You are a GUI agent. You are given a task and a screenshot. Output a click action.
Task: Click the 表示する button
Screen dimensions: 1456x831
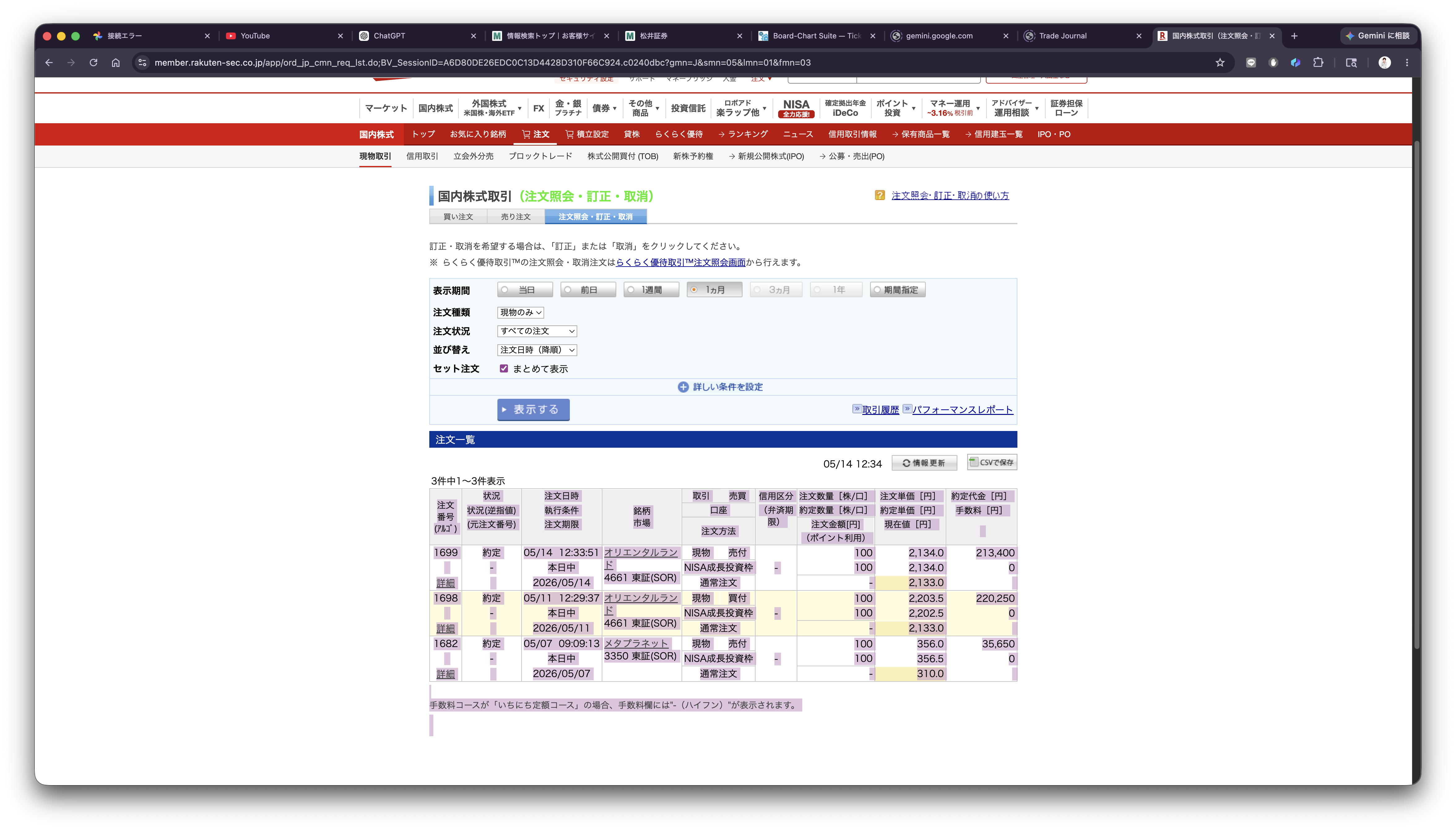pos(533,410)
